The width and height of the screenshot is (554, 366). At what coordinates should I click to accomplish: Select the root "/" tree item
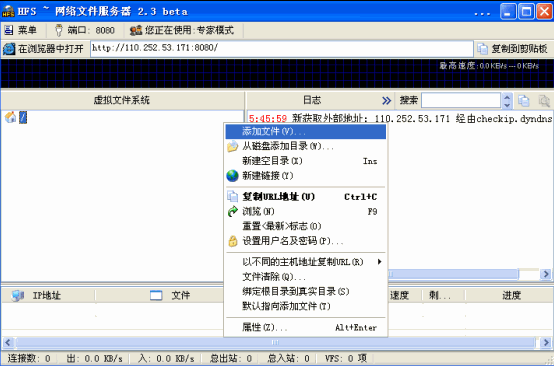pos(23,117)
